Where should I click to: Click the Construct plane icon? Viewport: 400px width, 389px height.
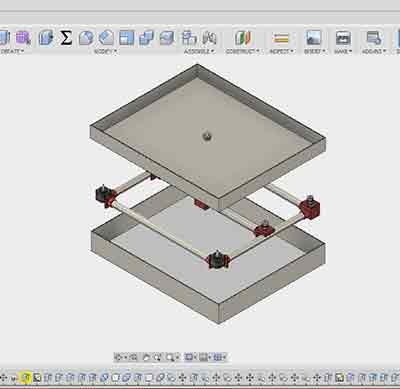pyautogui.click(x=243, y=38)
